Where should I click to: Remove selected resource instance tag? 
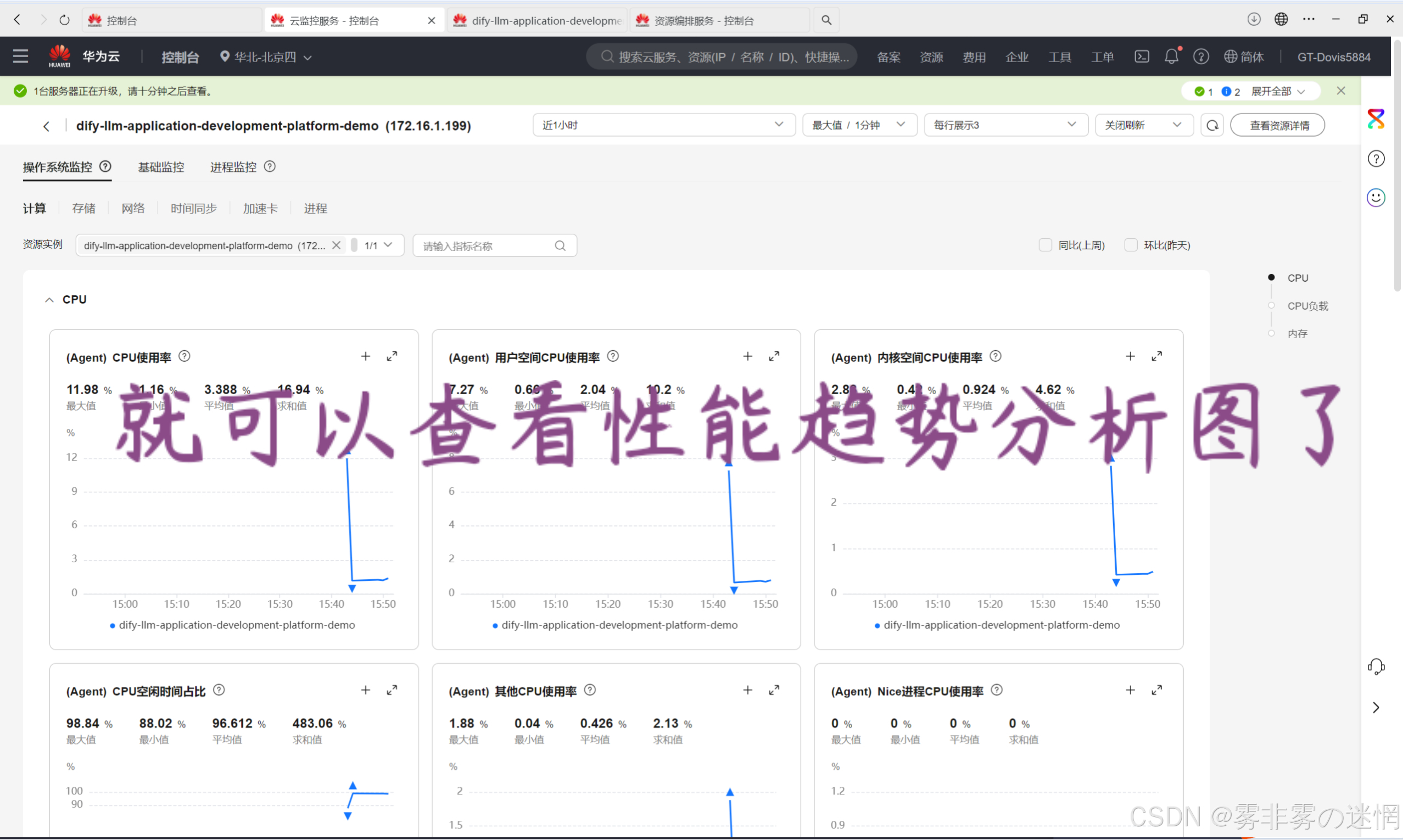(336, 244)
